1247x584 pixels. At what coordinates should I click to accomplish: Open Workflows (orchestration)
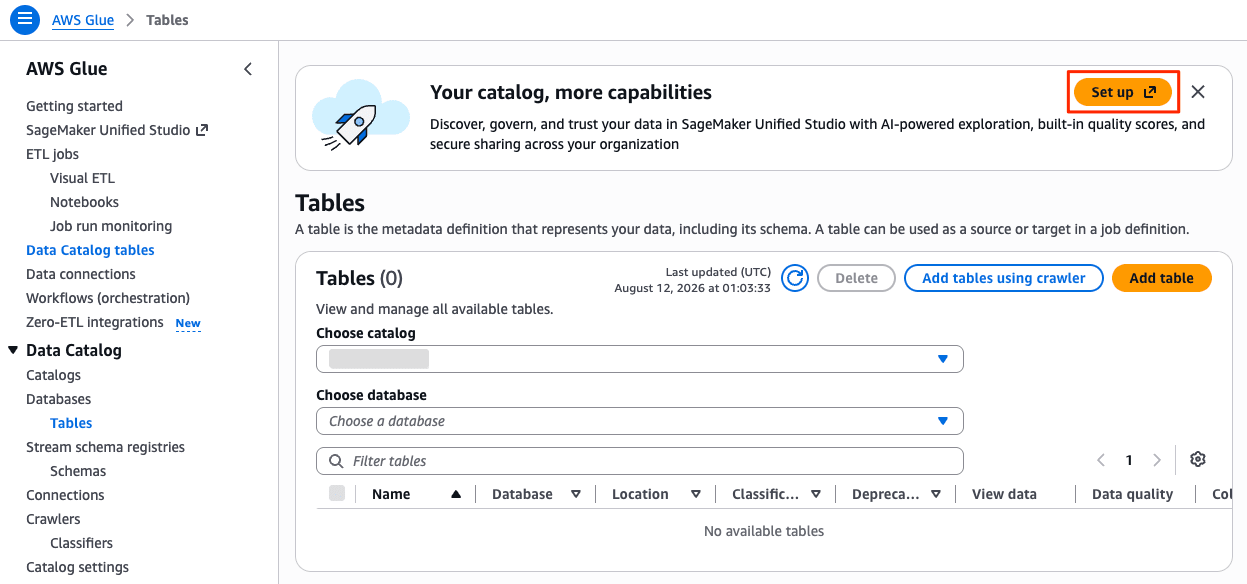tap(108, 298)
